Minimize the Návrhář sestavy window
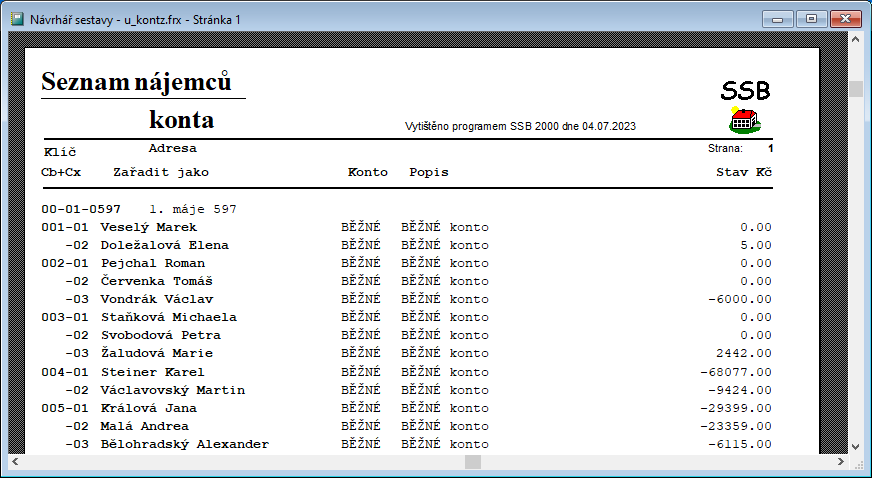 tap(777, 18)
